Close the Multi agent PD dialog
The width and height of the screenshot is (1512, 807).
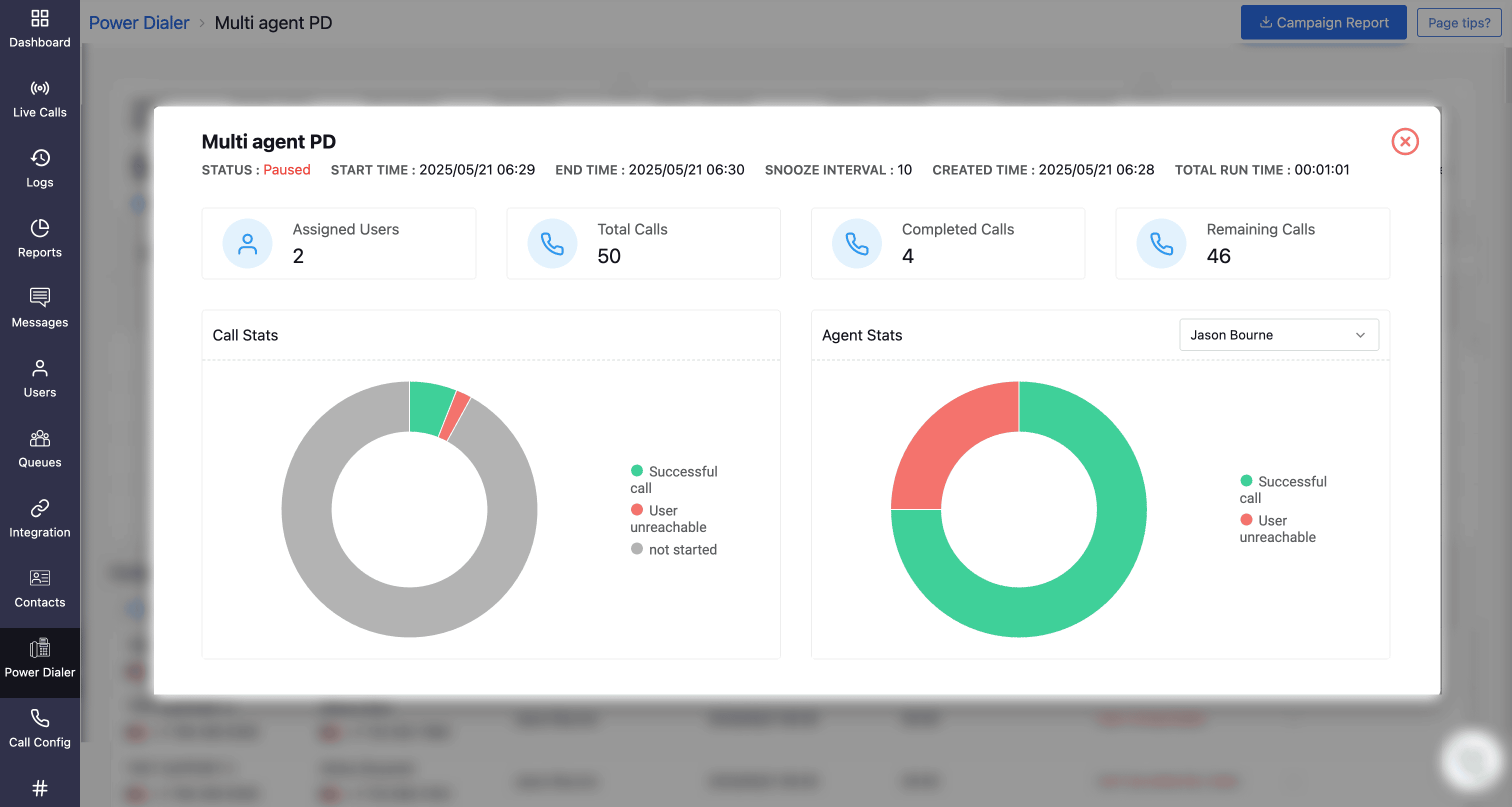pos(1404,141)
